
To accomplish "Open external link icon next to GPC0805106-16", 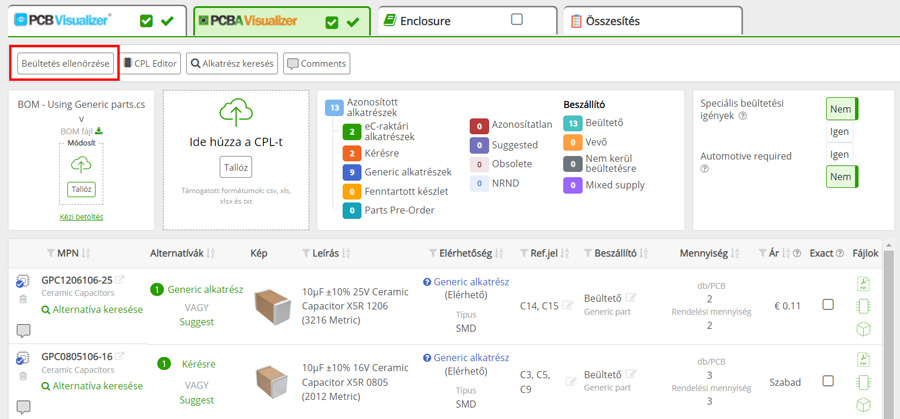I will (121, 357).
